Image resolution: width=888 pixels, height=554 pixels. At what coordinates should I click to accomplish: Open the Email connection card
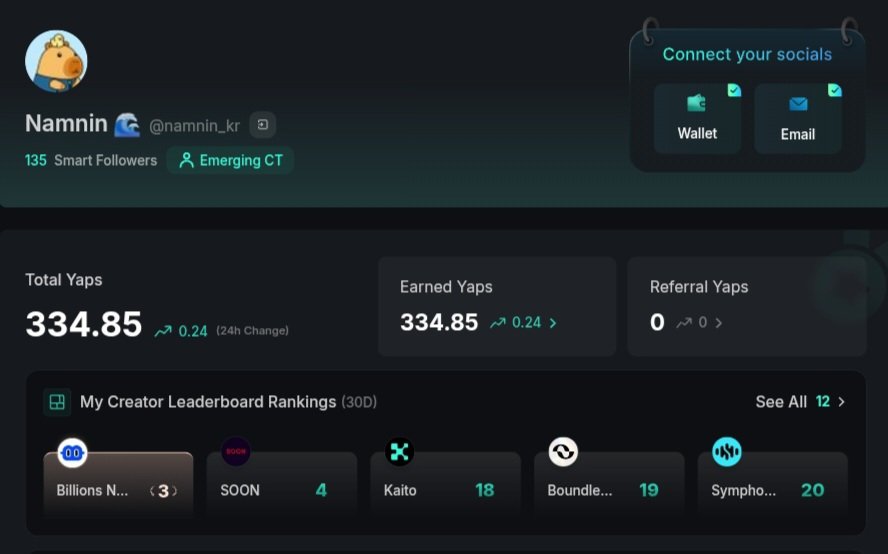coord(797,118)
